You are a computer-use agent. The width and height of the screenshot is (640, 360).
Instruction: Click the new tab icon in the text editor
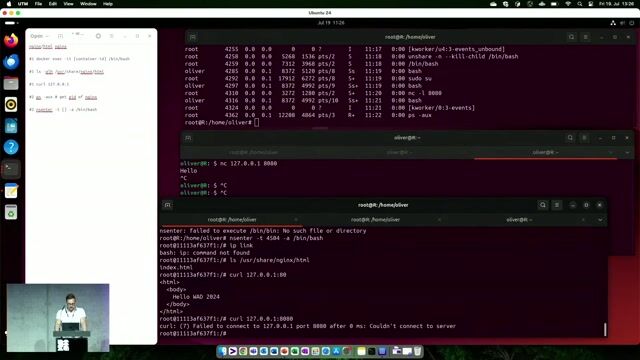[x=60, y=36]
